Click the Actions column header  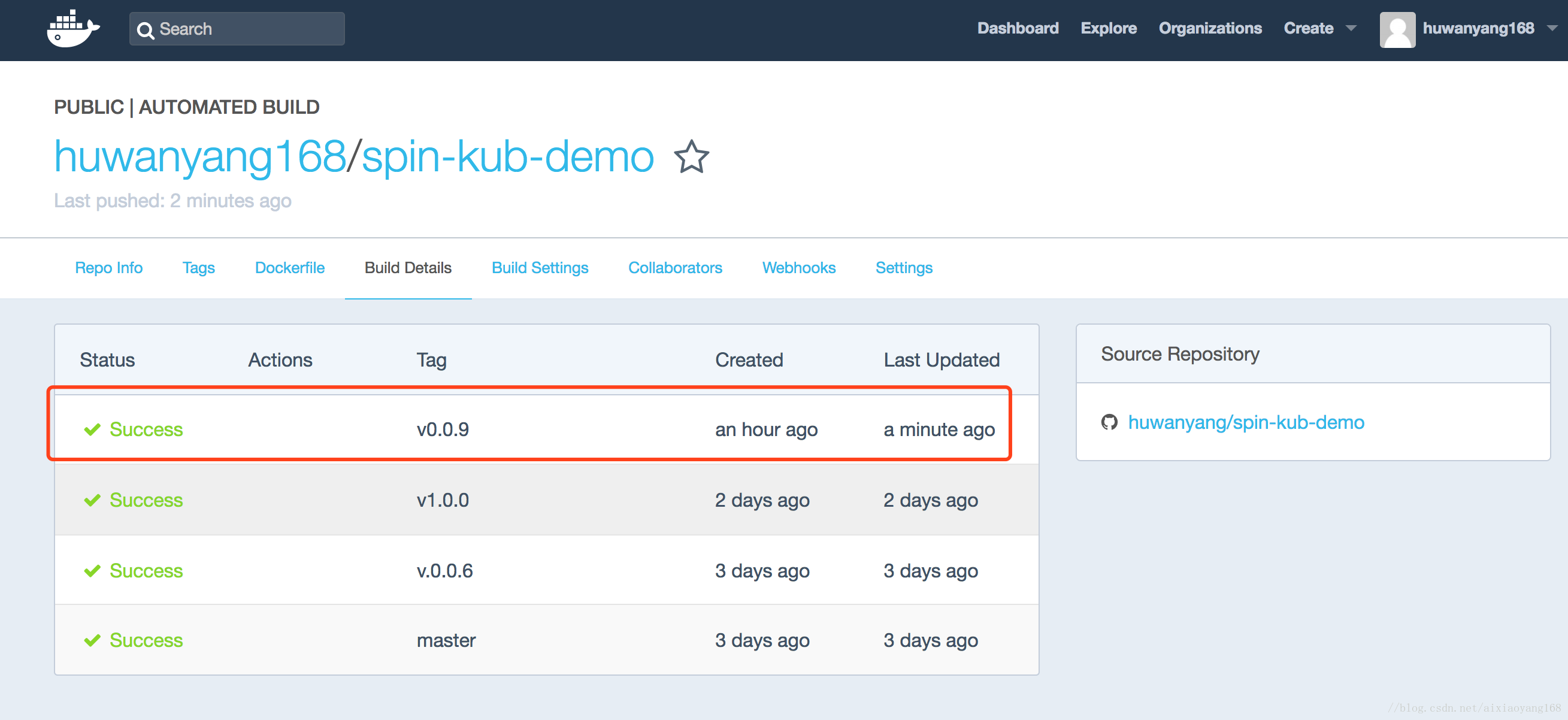click(280, 359)
